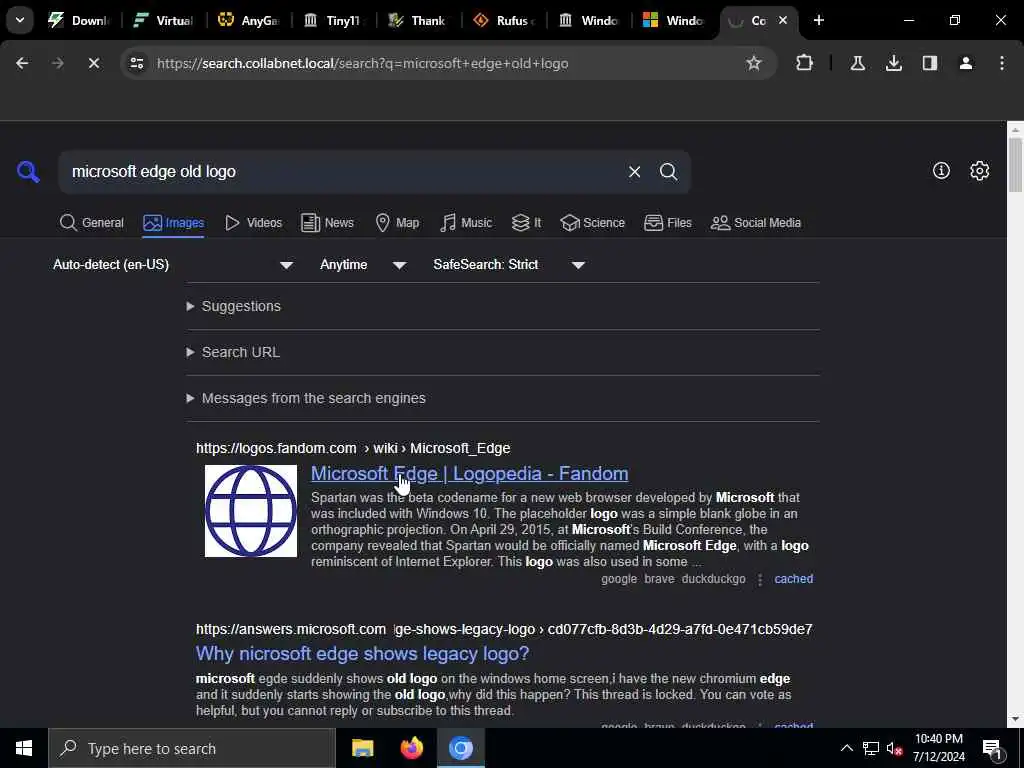Open the Extensions puzzle icon
This screenshot has height=768, width=1024.
click(805, 63)
